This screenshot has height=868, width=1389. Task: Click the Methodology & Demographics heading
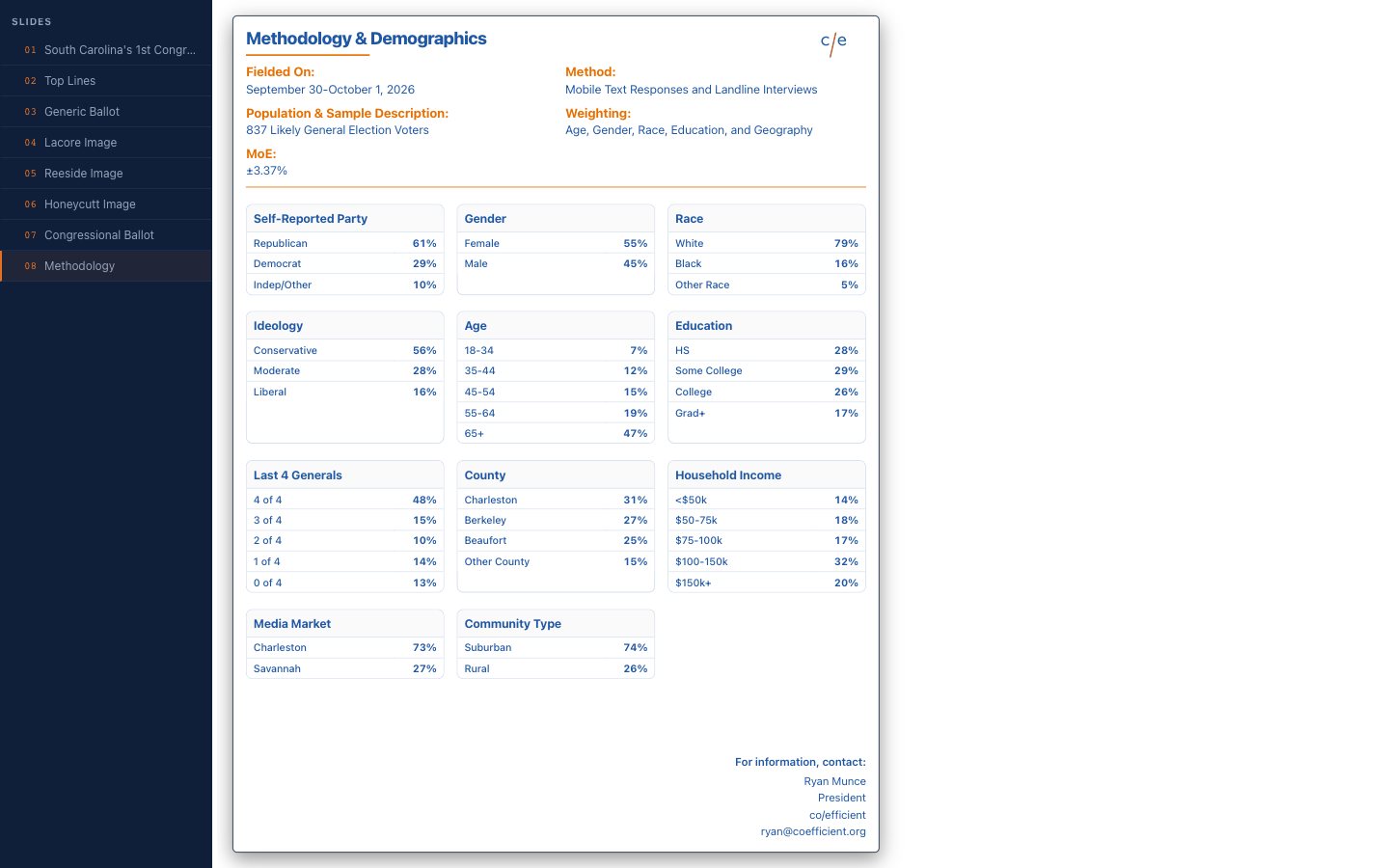(x=367, y=39)
